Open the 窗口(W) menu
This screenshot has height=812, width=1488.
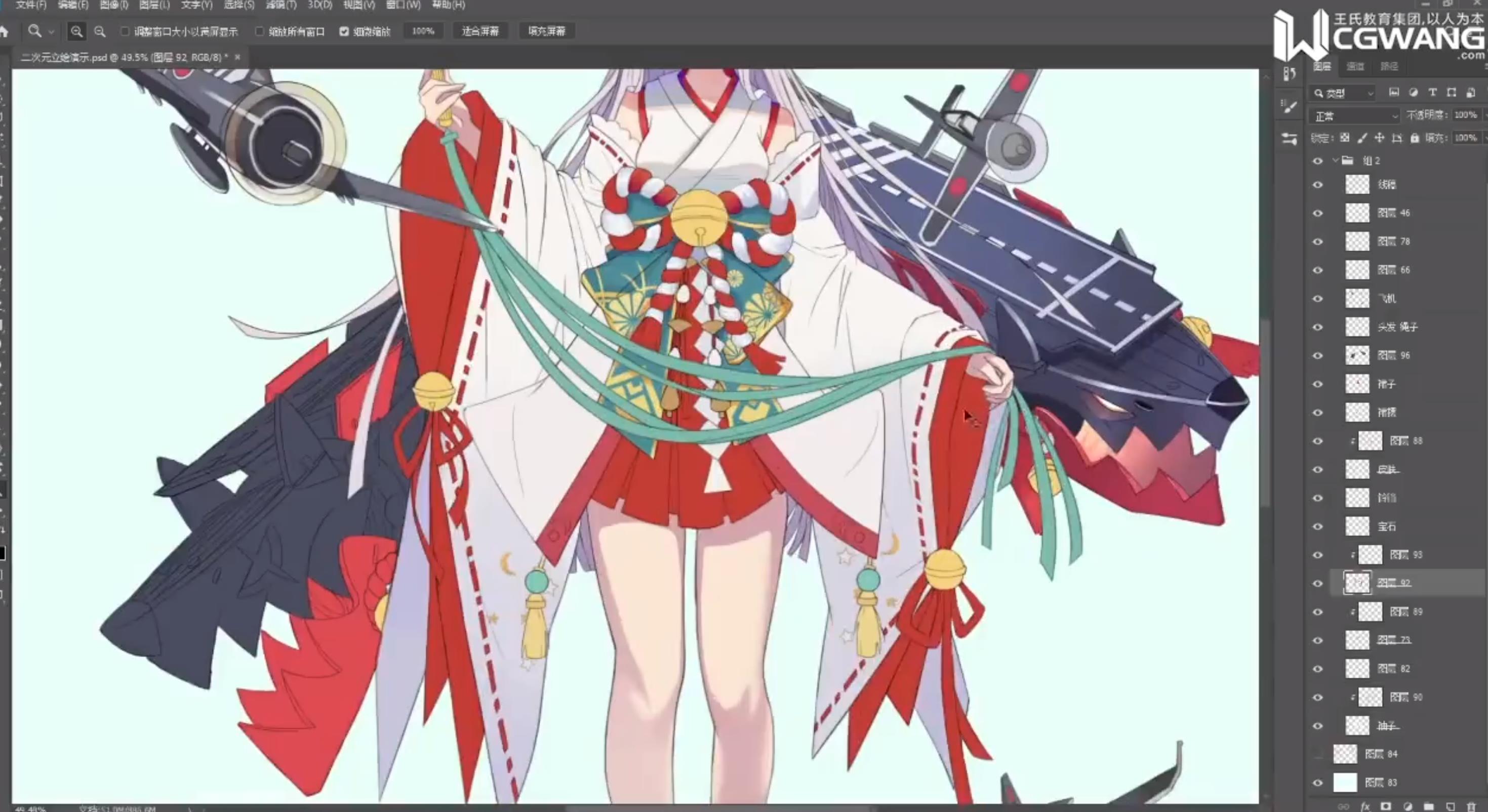[x=403, y=5]
